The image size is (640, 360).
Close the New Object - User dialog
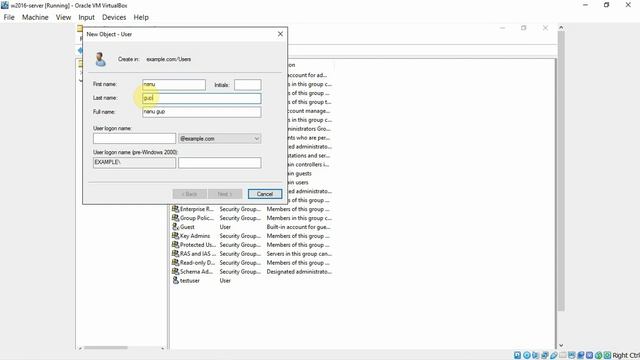[x=280, y=34]
